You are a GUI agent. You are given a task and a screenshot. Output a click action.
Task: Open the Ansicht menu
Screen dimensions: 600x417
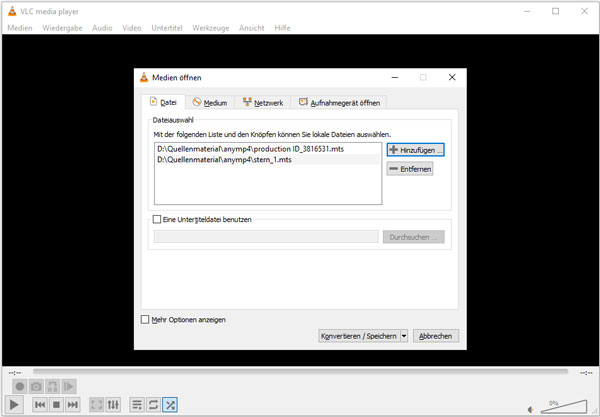tap(251, 28)
